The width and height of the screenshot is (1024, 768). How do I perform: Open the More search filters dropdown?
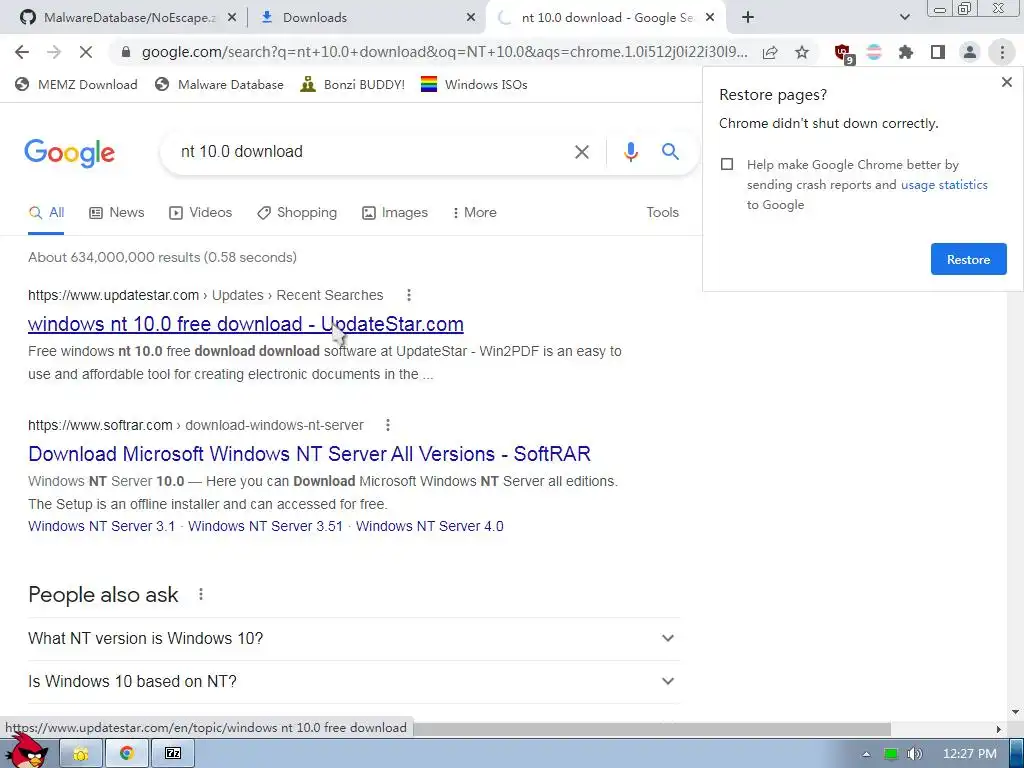tap(474, 212)
